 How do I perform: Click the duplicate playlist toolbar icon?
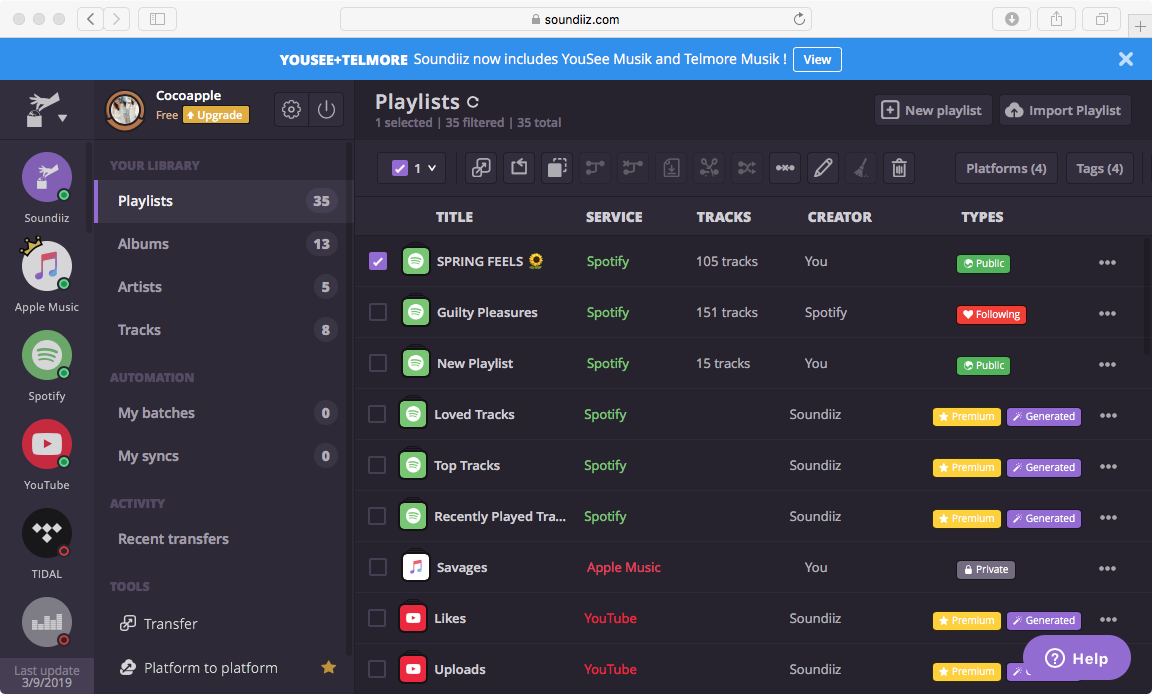click(557, 168)
